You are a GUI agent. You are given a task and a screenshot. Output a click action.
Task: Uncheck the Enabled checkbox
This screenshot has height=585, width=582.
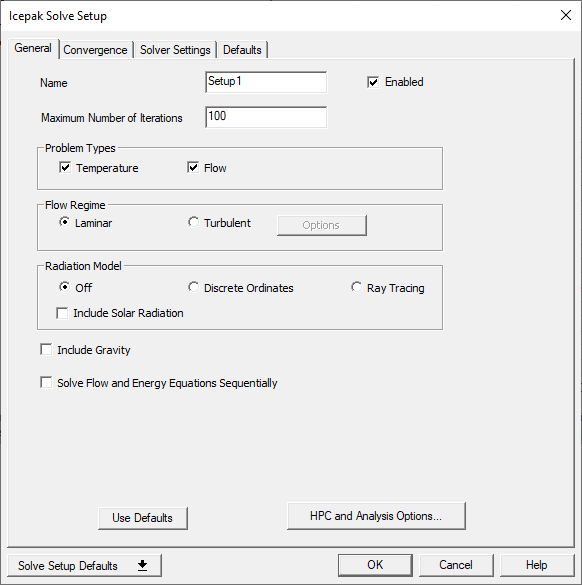tap(373, 82)
